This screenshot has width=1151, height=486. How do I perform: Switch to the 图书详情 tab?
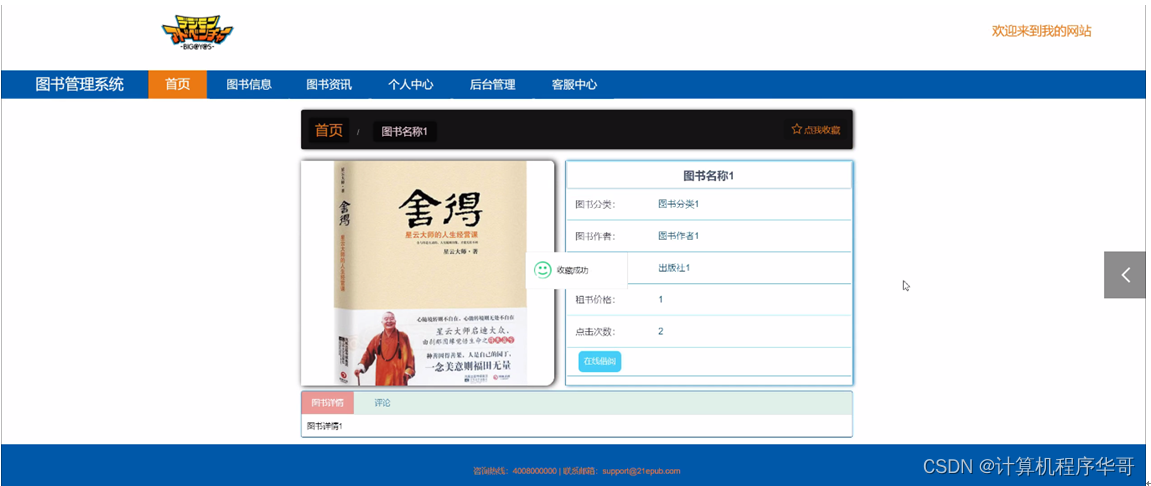coord(327,403)
